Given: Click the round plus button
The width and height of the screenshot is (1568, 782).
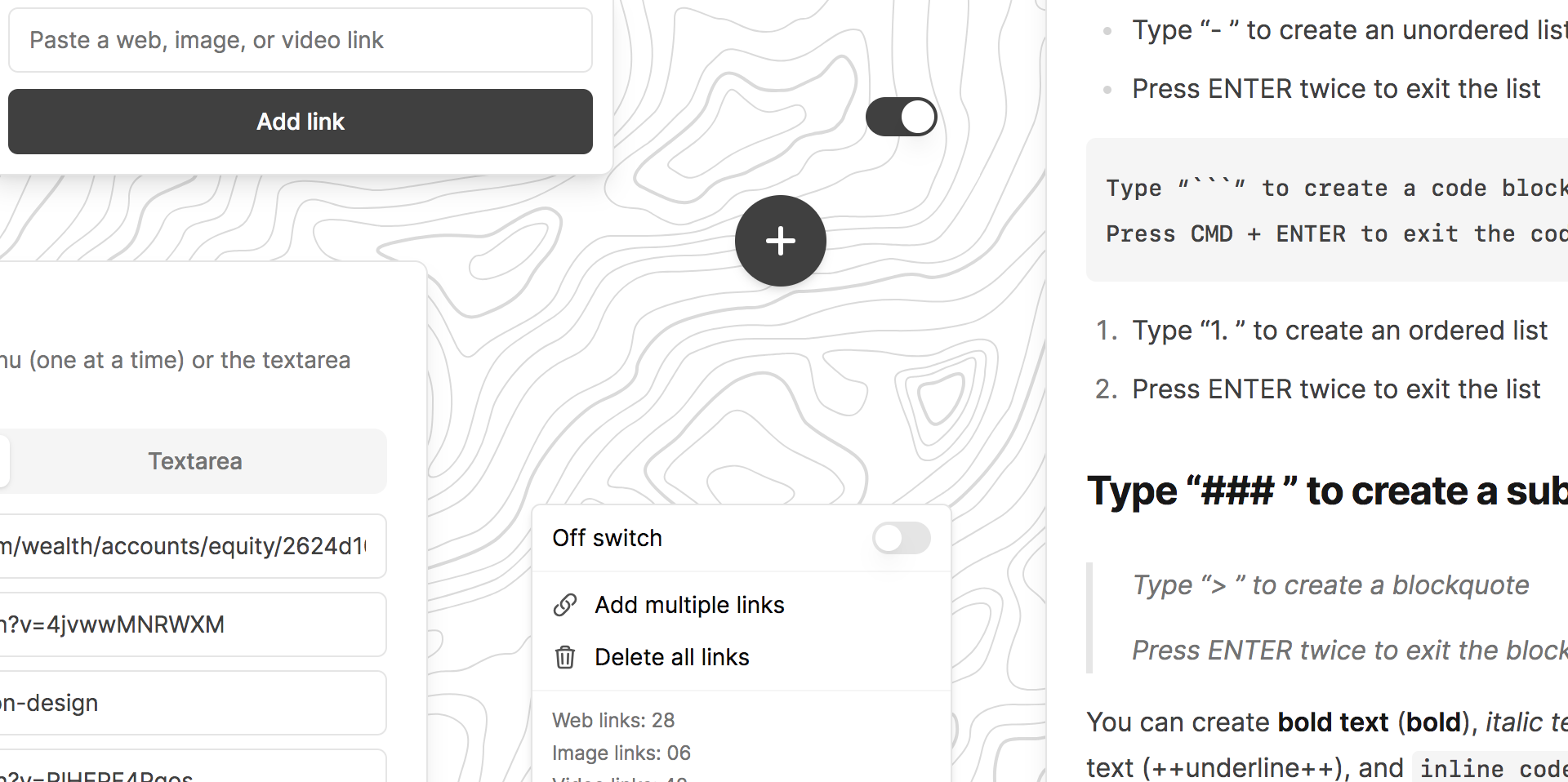Looking at the screenshot, I should [780, 241].
